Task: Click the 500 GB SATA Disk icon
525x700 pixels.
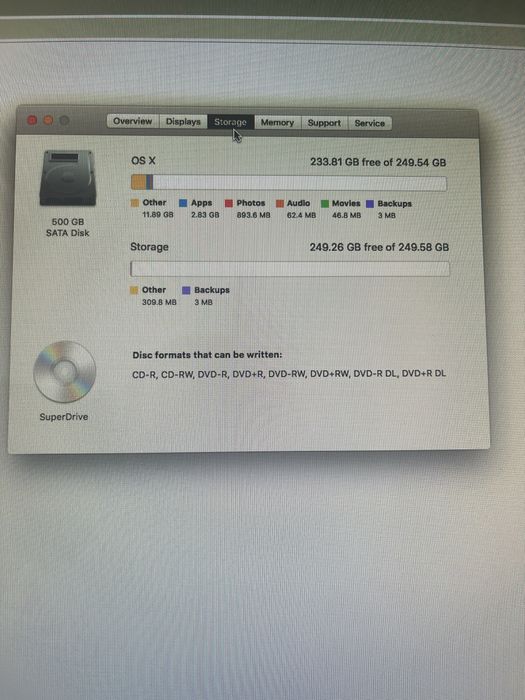Action: pyautogui.click(x=68, y=178)
